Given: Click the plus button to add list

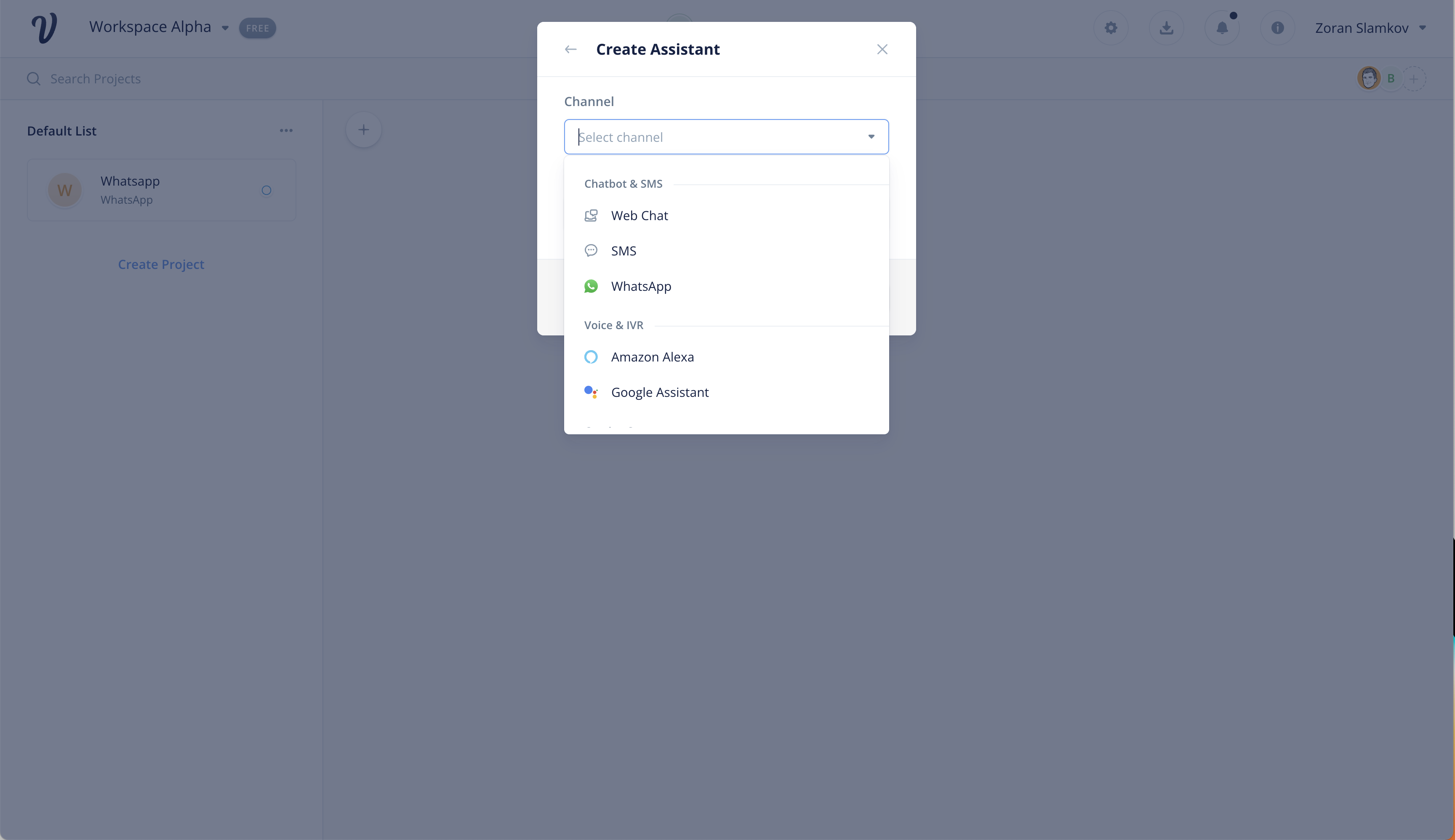Looking at the screenshot, I should 363,130.
